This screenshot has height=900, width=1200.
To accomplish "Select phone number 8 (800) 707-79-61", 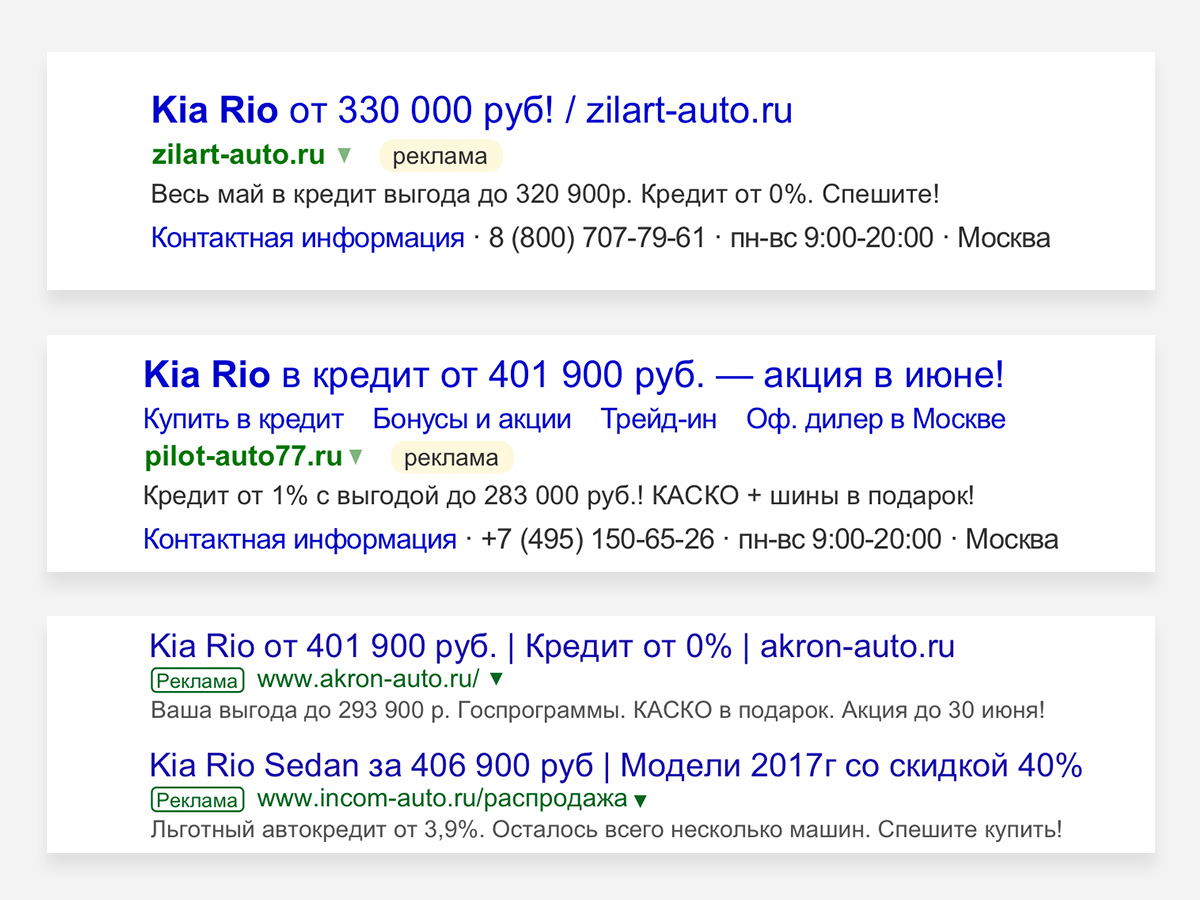I will click(597, 239).
